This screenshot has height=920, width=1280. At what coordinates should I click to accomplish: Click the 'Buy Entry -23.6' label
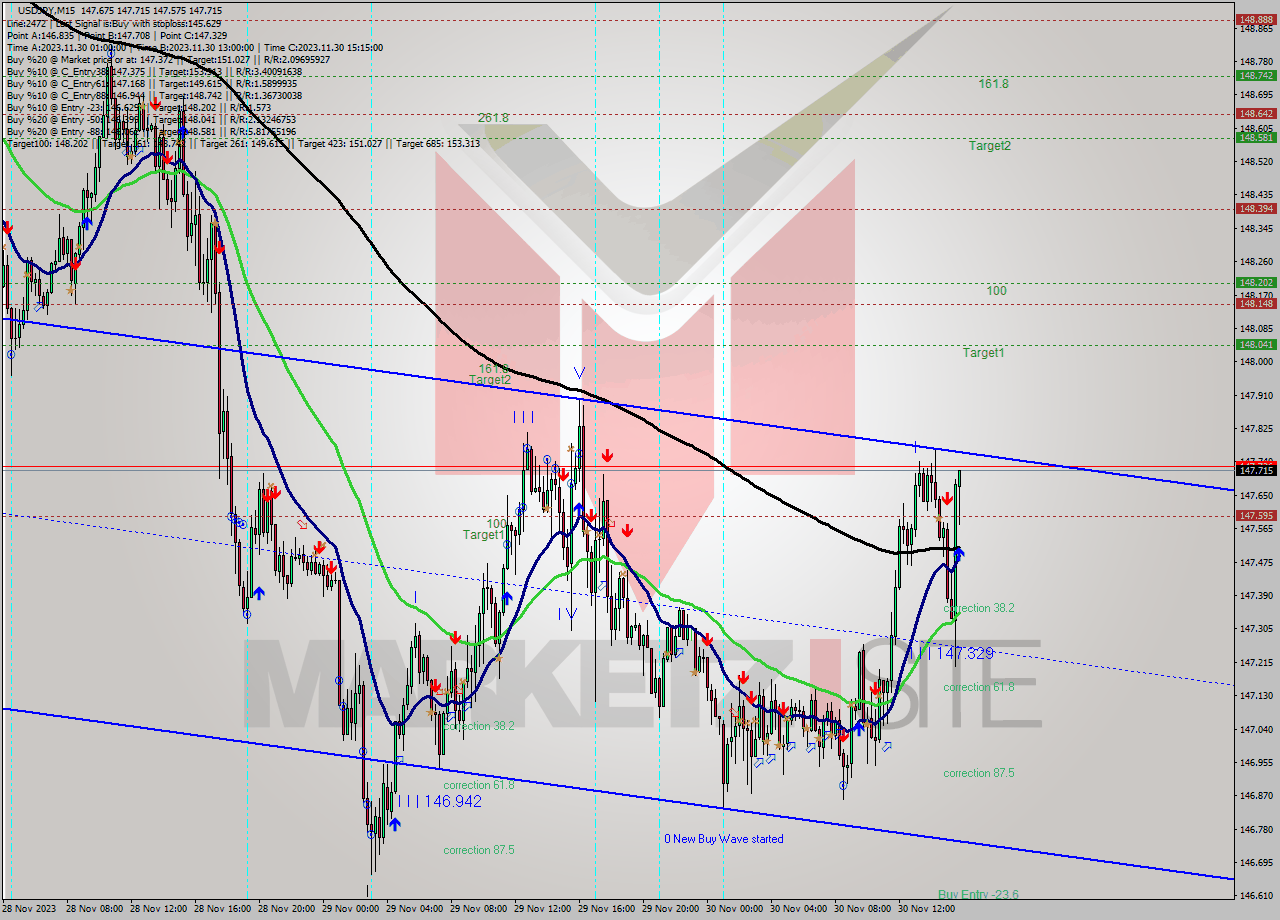tap(978, 894)
